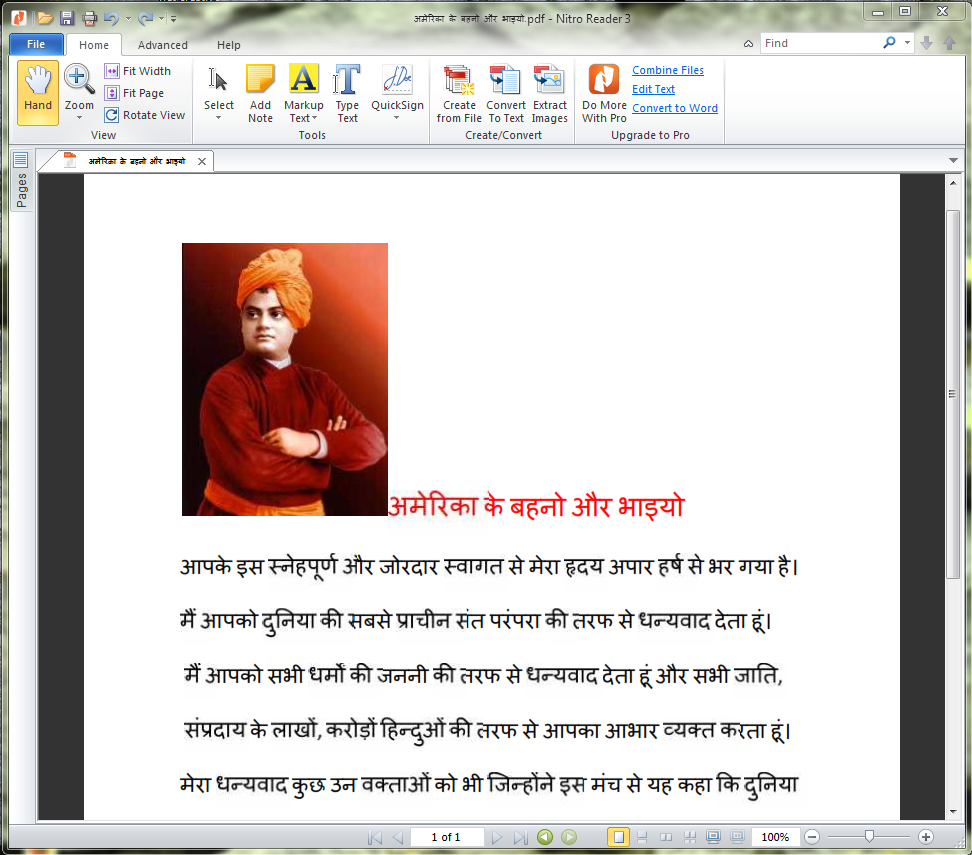This screenshot has height=855, width=972.
Task: Enable Single page layout mode
Action: [618, 837]
